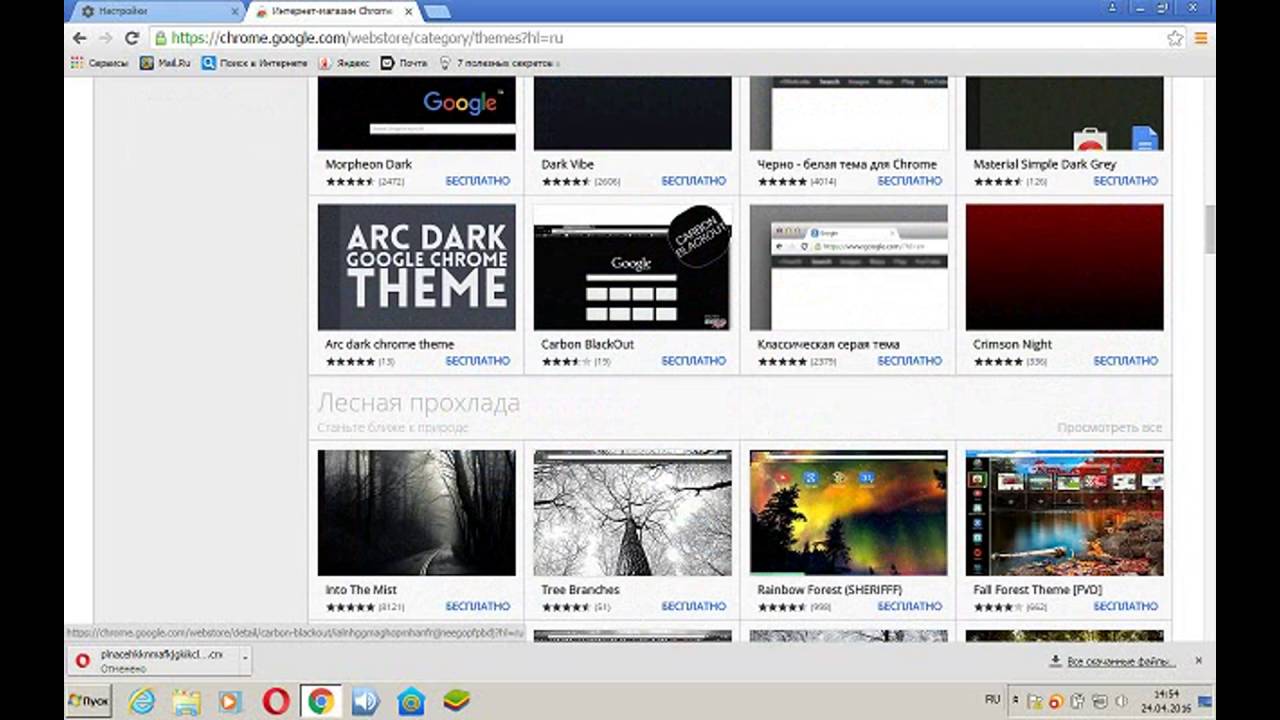Open the 7 полезных секретов bookmark
This screenshot has height=720, width=1280.
pos(497,63)
